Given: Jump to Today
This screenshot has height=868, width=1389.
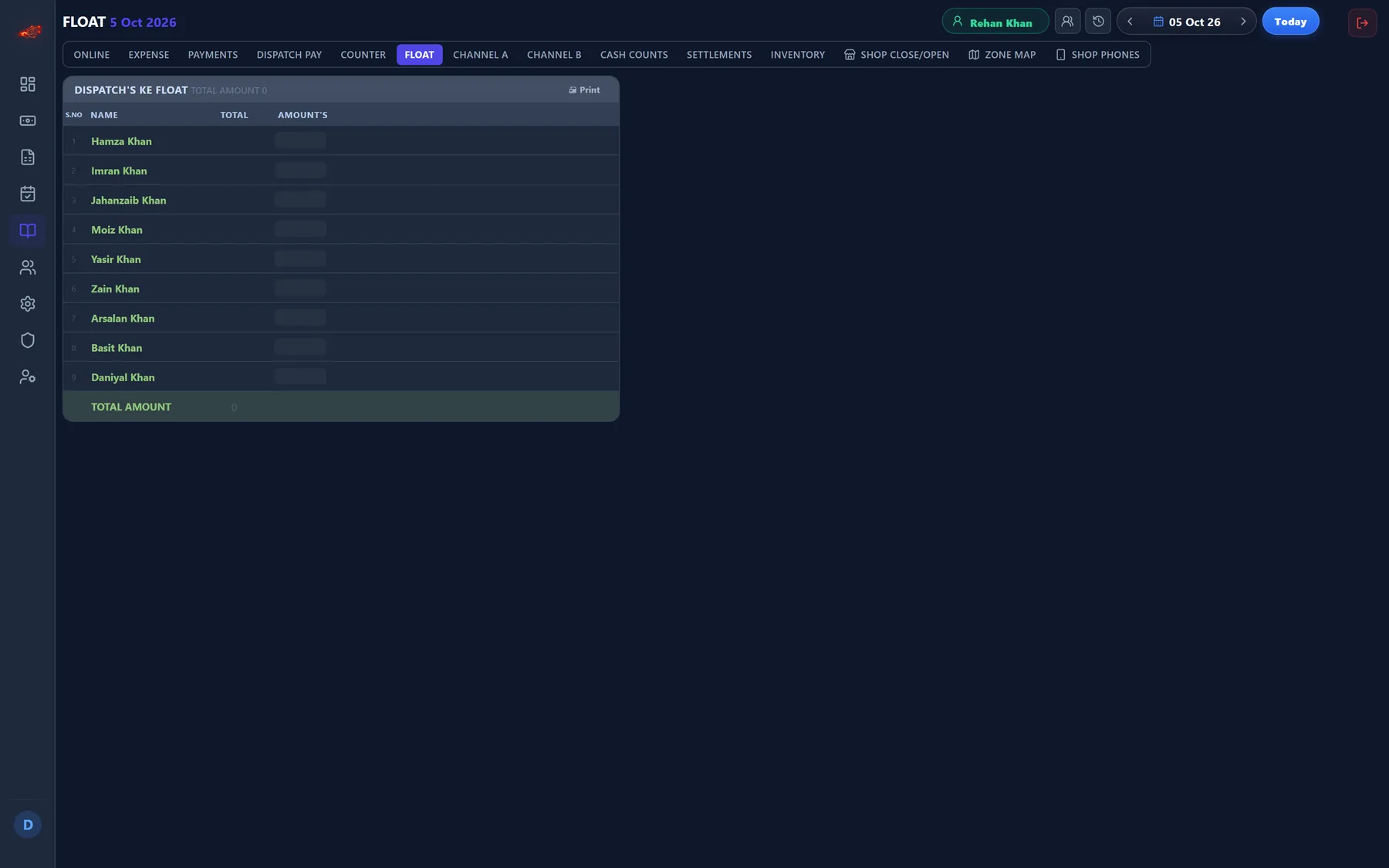Looking at the screenshot, I should pos(1290,22).
